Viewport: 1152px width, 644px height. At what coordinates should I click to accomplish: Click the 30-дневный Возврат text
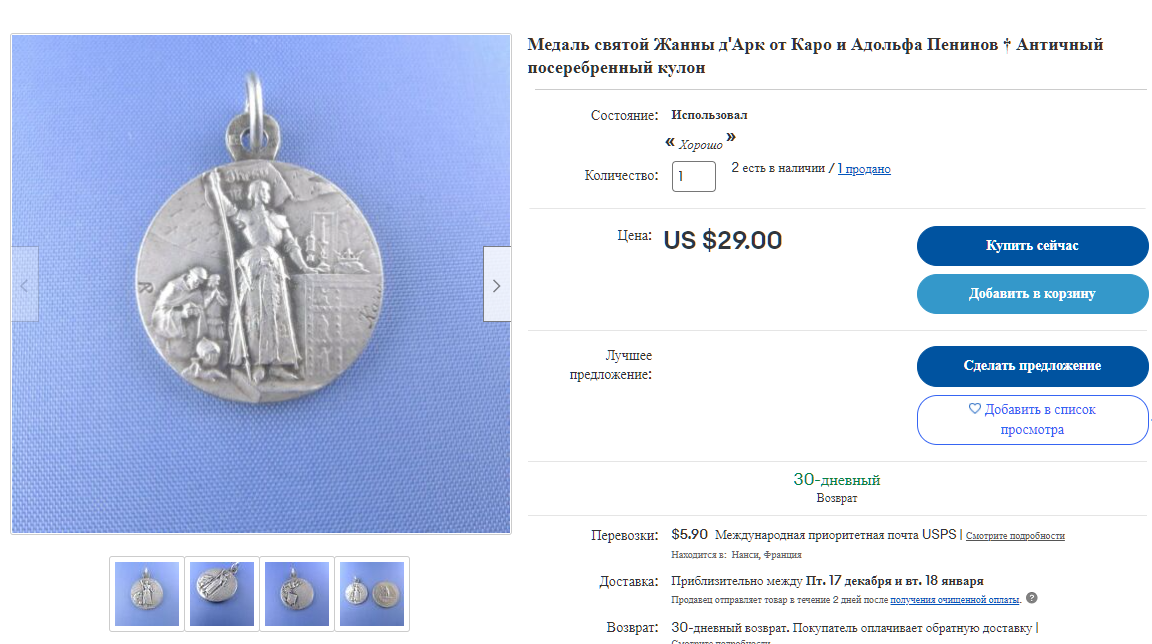click(x=837, y=488)
